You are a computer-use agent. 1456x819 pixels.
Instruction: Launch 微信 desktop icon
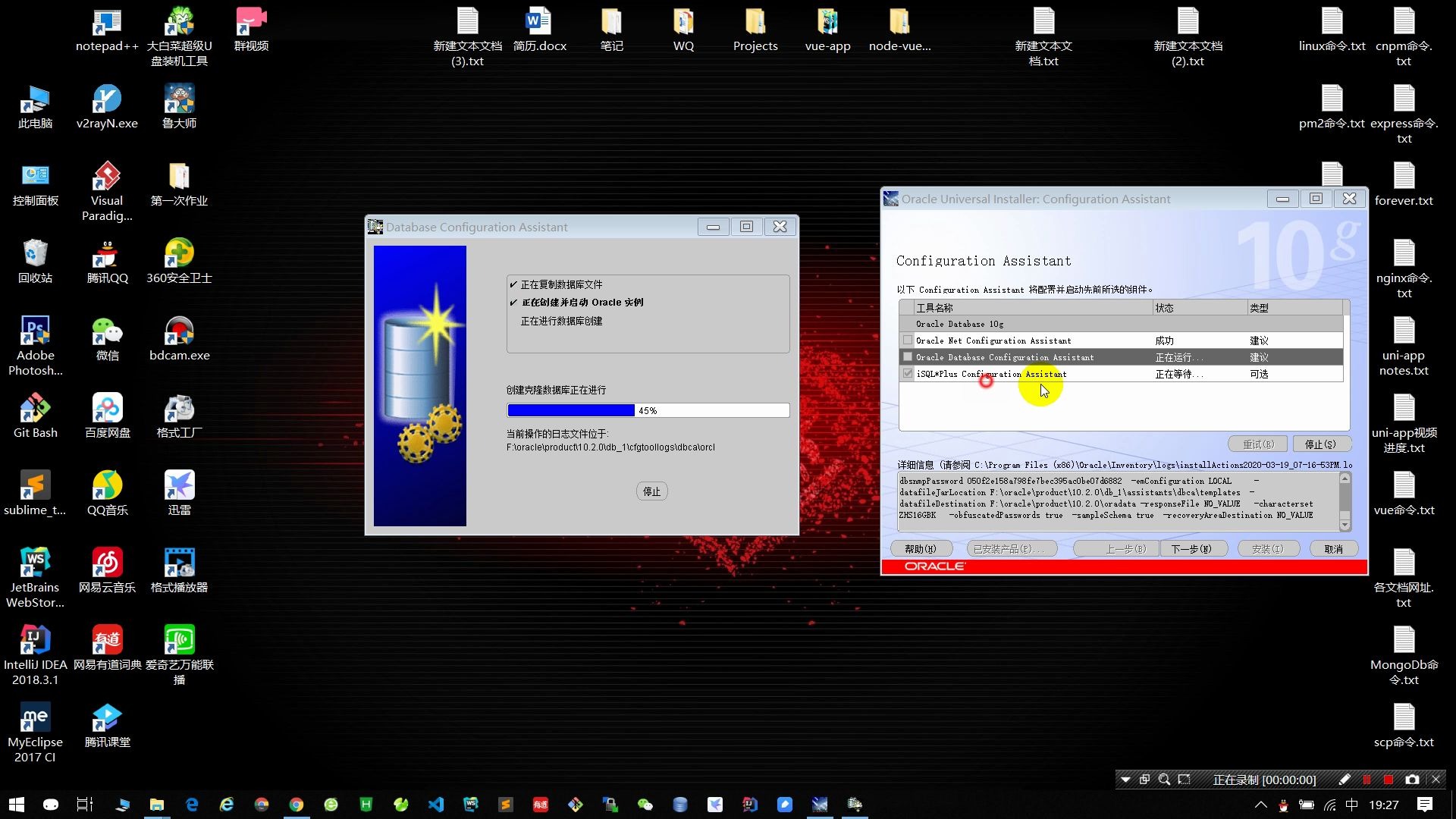click(107, 339)
